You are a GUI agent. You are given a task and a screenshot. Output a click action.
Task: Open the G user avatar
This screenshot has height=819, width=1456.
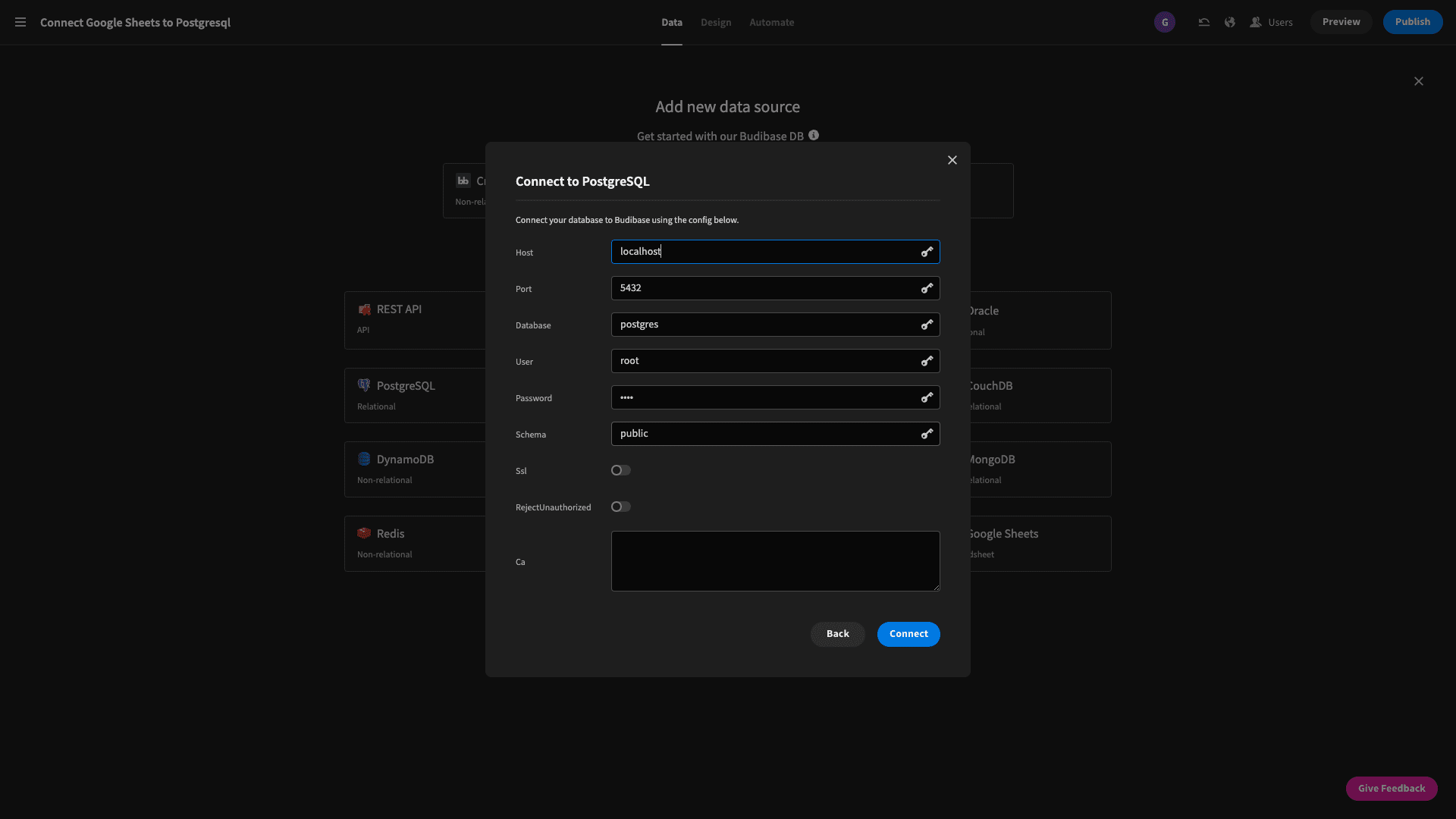pyautogui.click(x=1165, y=22)
